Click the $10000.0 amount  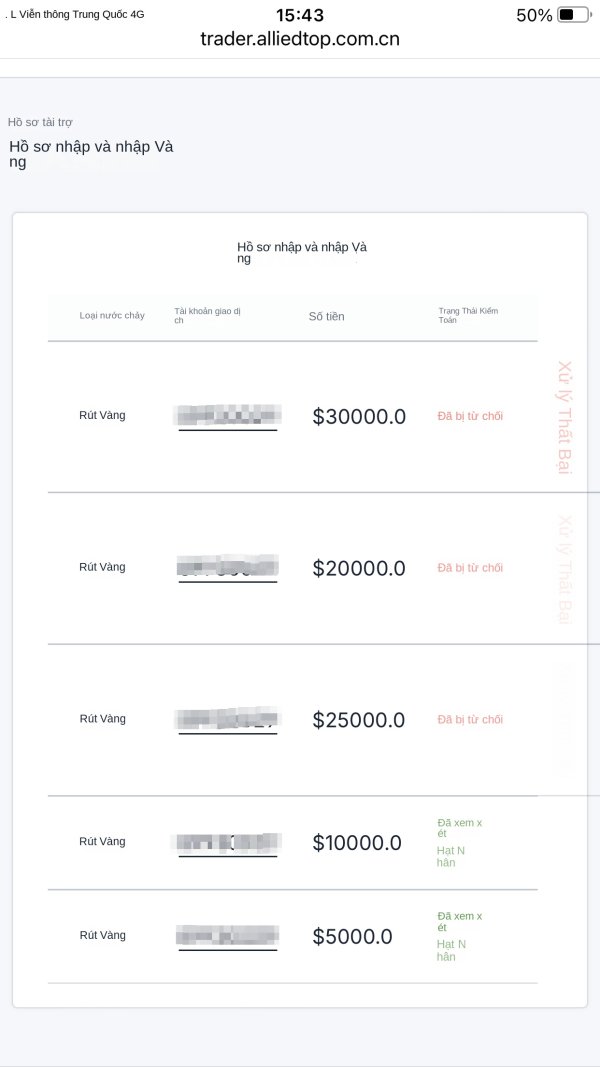[x=357, y=843]
